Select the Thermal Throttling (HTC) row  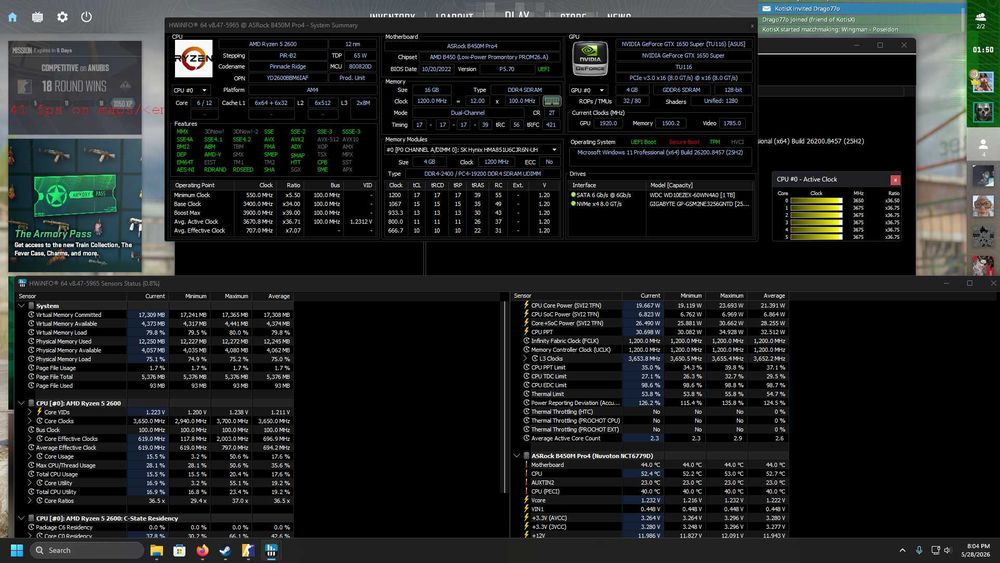tap(651, 412)
